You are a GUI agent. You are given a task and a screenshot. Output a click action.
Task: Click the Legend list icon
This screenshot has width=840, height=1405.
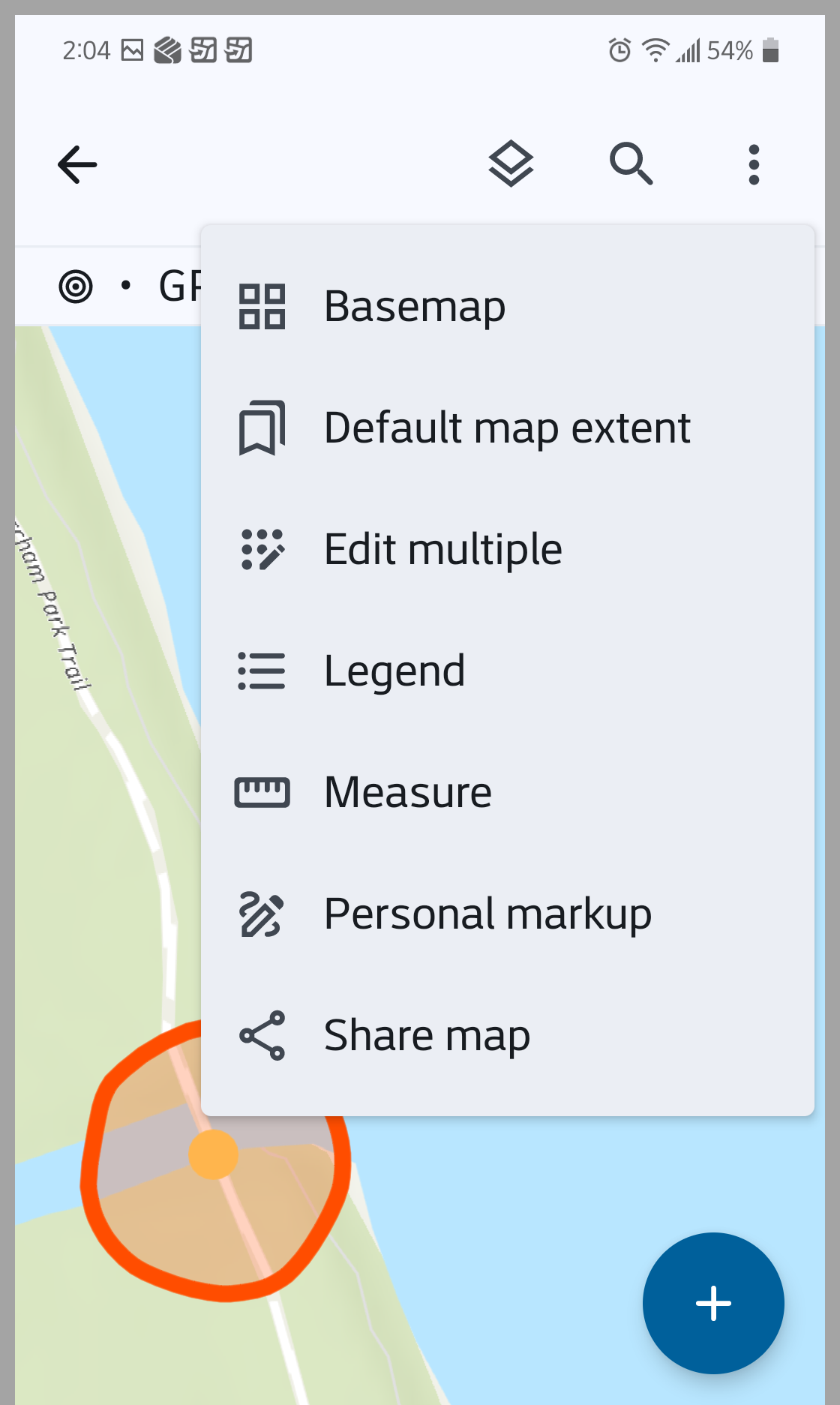262,671
